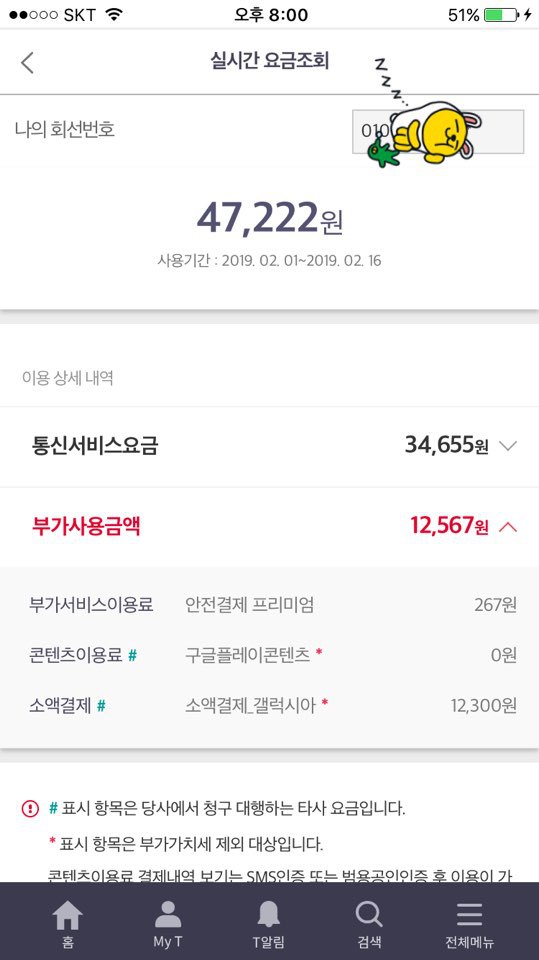Tap the 12,300원 소액결제 amount
The image size is (539, 960).
coord(484,706)
